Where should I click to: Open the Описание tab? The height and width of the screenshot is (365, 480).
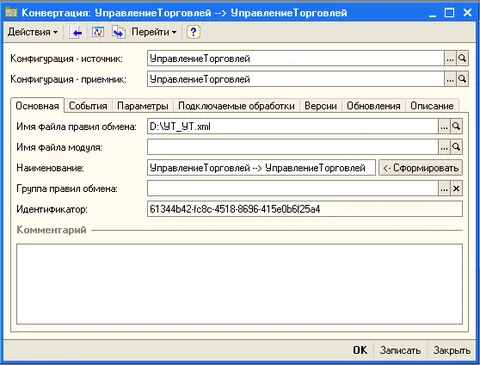(432, 106)
